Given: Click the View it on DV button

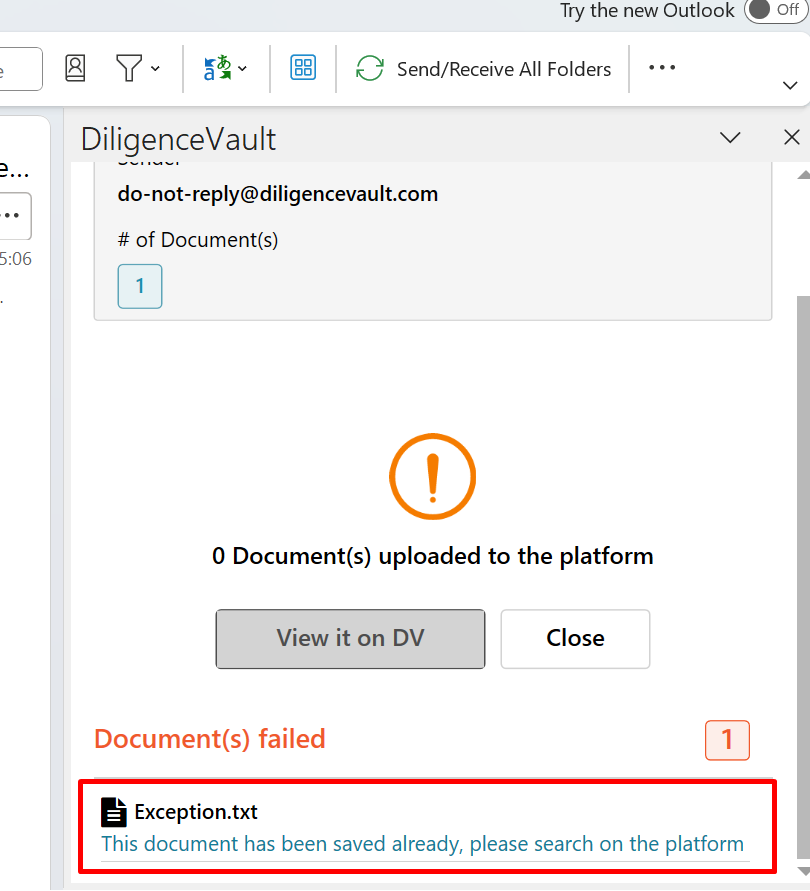Looking at the screenshot, I should click(350, 639).
